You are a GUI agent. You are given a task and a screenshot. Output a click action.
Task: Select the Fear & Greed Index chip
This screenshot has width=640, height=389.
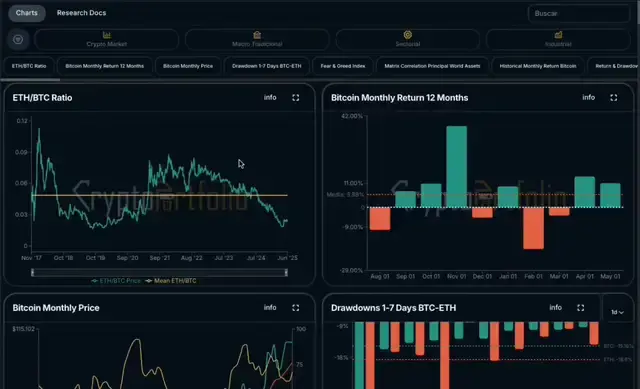click(x=343, y=66)
